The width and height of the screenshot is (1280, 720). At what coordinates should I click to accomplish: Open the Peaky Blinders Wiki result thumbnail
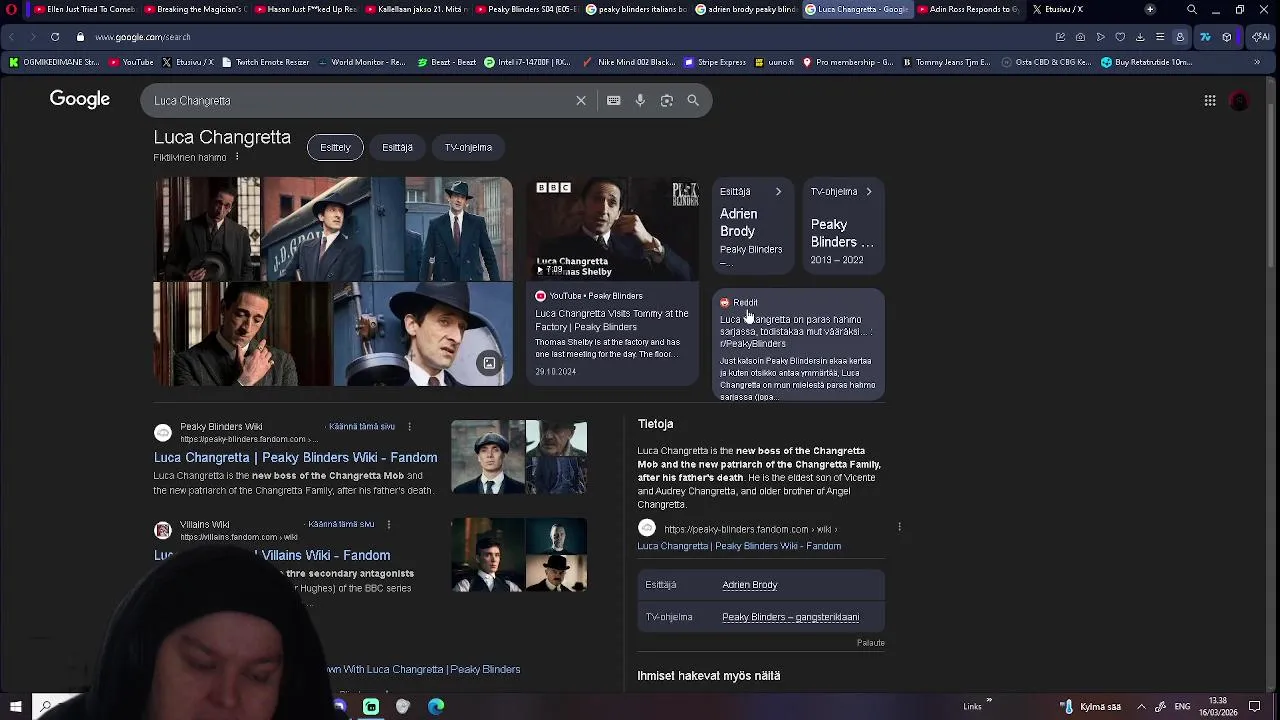(519, 457)
